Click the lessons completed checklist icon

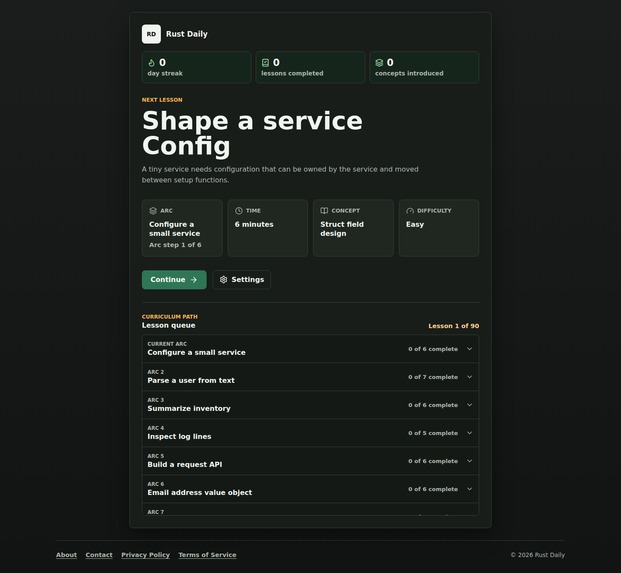(x=265, y=63)
